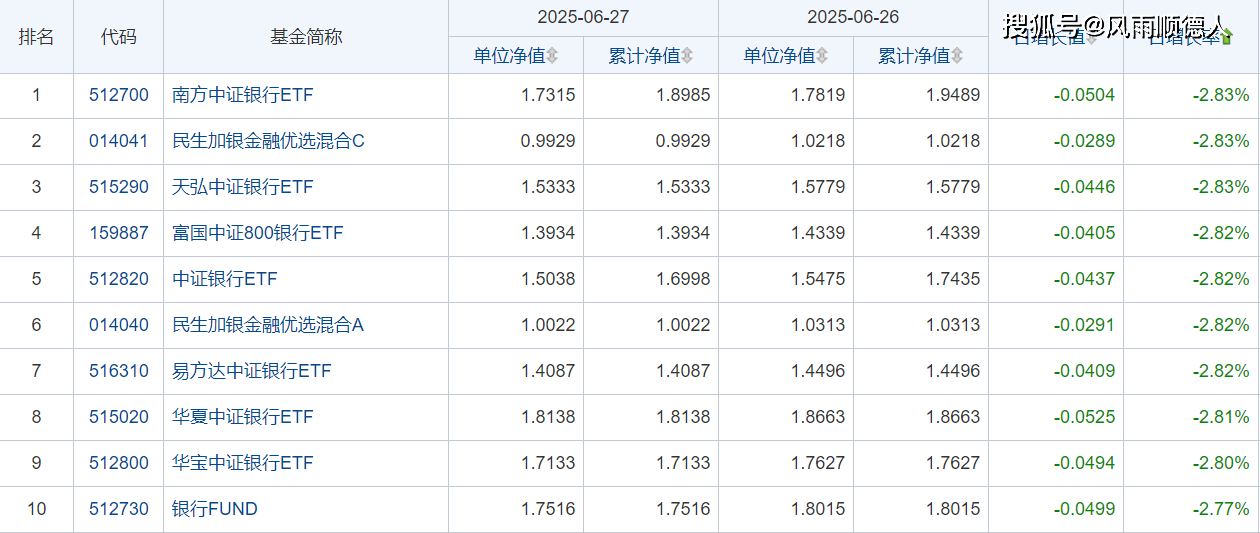The width and height of the screenshot is (1260, 533).
Task: Select value 1.6998 for 中证银行ETF
Action: tap(683, 280)
